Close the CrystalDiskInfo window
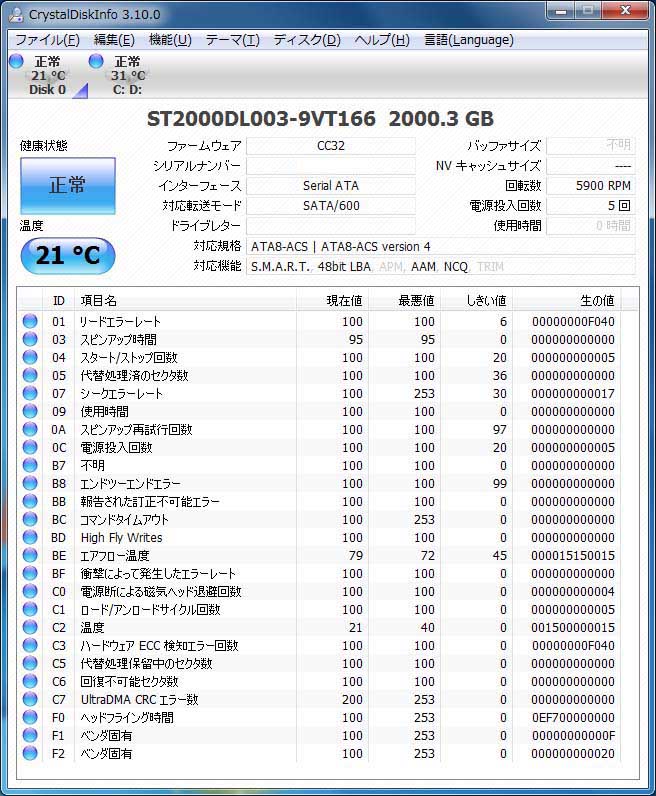656x796 pixels. (x=626, y=11)
